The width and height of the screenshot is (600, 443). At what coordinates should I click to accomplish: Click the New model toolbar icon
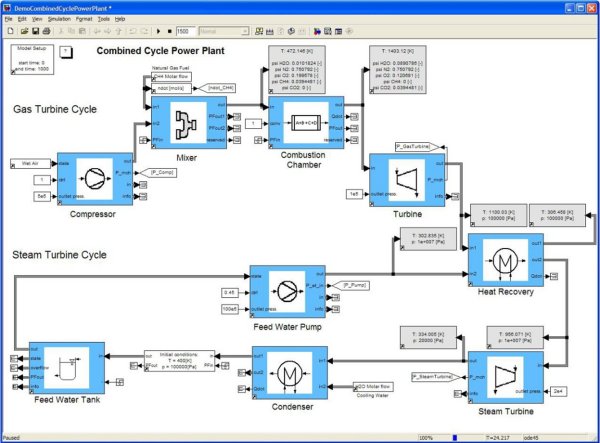(11, 31)
